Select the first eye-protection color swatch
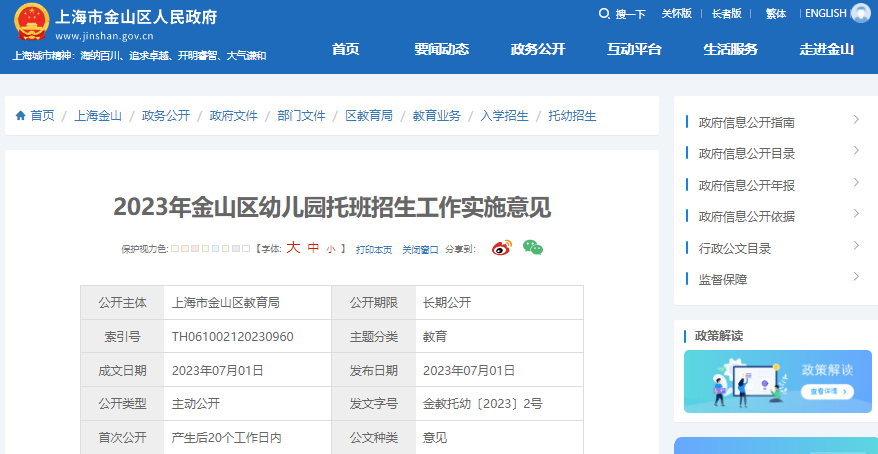Viewport: 878px width, 454px height. point(175,248)
